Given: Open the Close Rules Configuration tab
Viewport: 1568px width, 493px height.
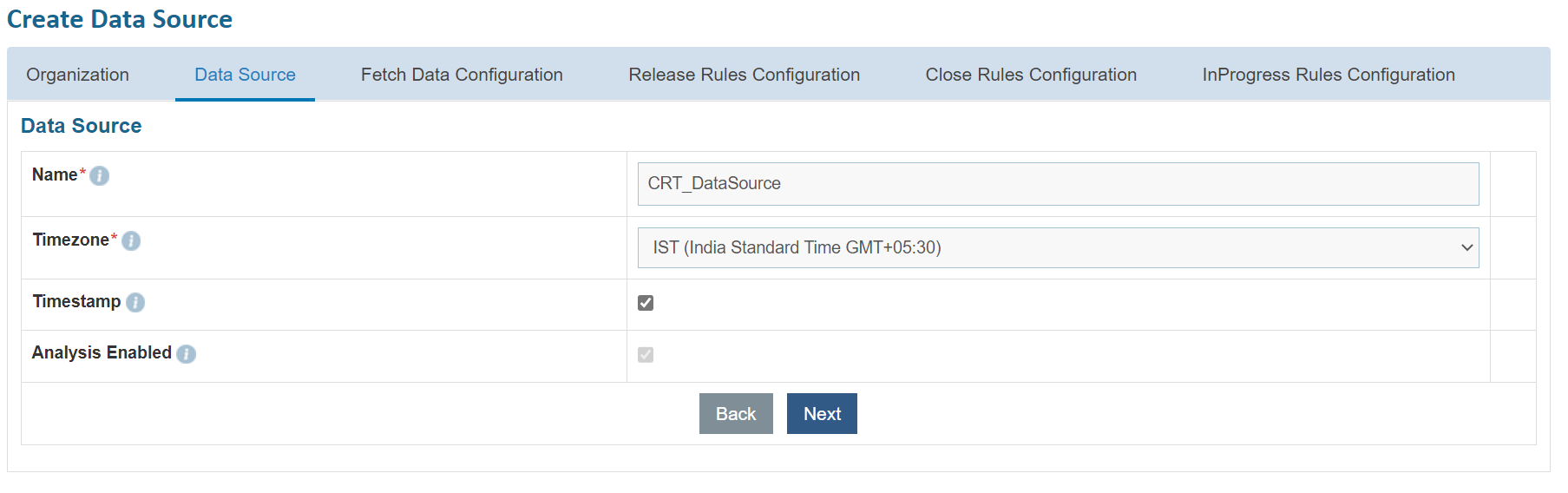Looking at the screenshot, I should pos(1031,75).
